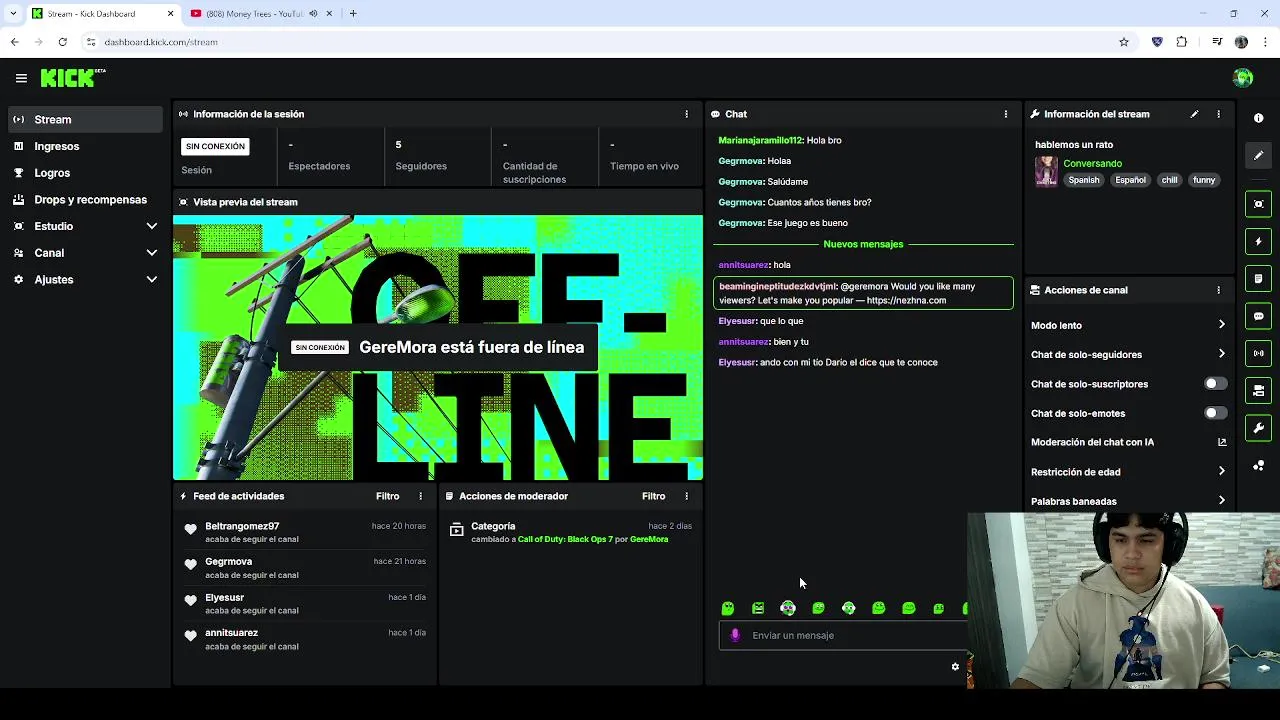Select Stream in left navigation
Screen dimensions: 1280x720
[x=85, y=119]
